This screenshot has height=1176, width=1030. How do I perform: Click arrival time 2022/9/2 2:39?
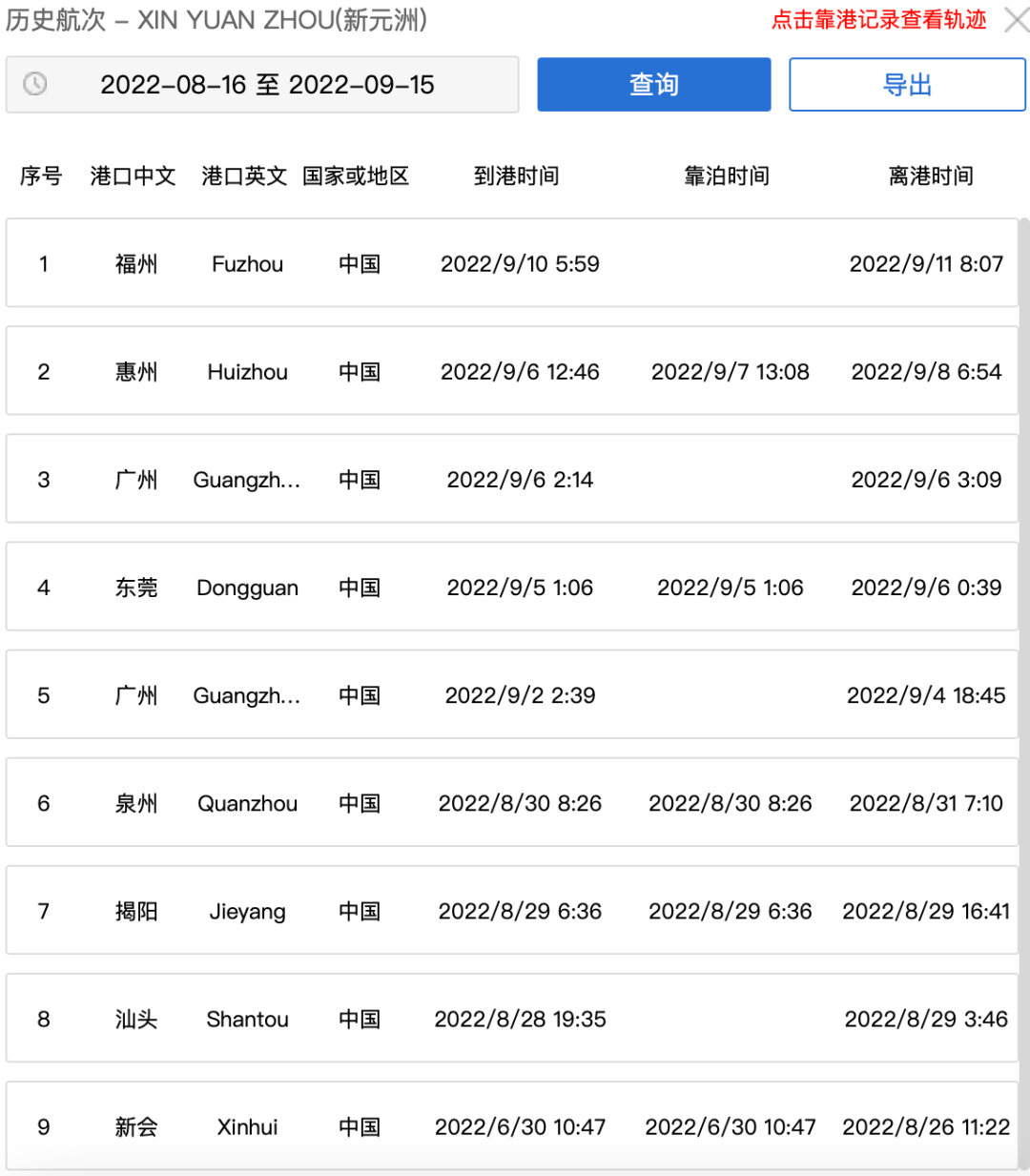520,695
